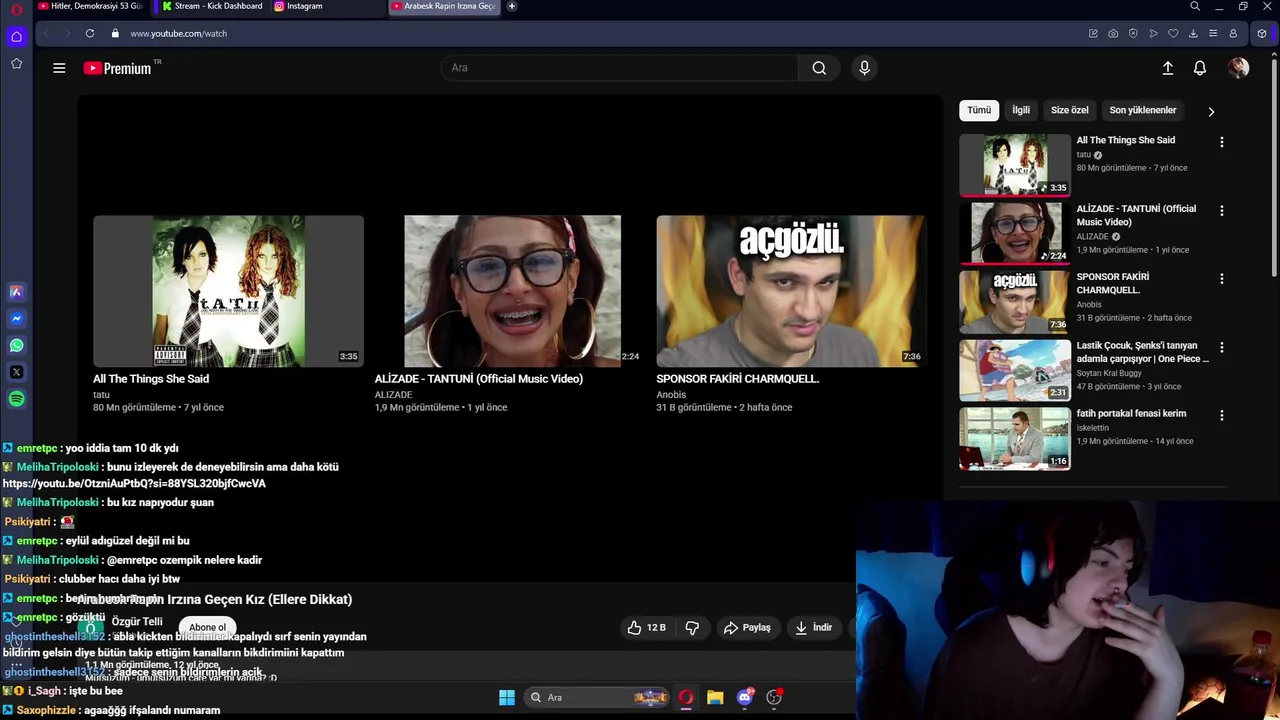The width and height of the screenshot is (1280, 720).
Task: Play endscreen ALİZADE - TANTUNİ thumbnail
Action: (512, 291)
